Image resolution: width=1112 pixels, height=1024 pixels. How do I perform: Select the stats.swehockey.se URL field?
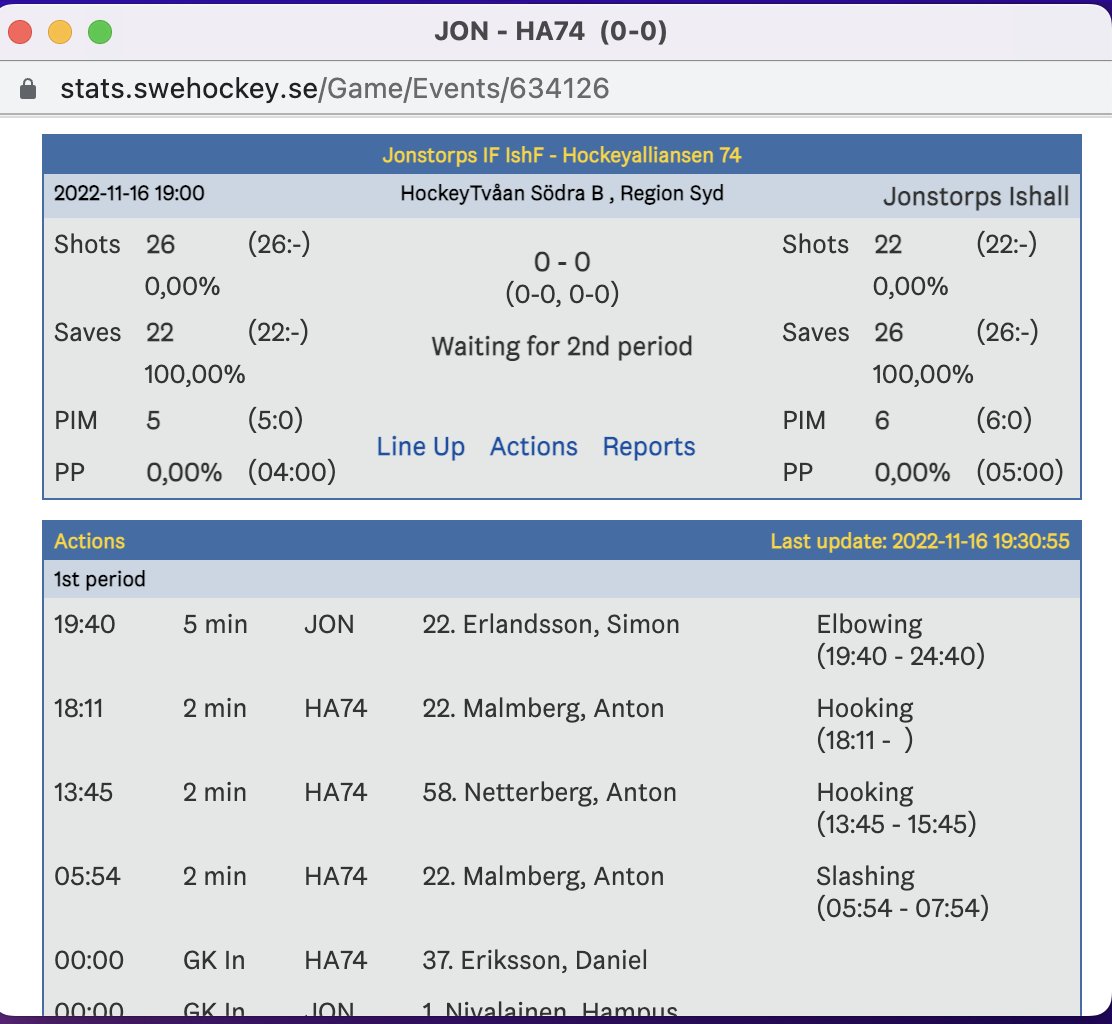tap(335, 89)
